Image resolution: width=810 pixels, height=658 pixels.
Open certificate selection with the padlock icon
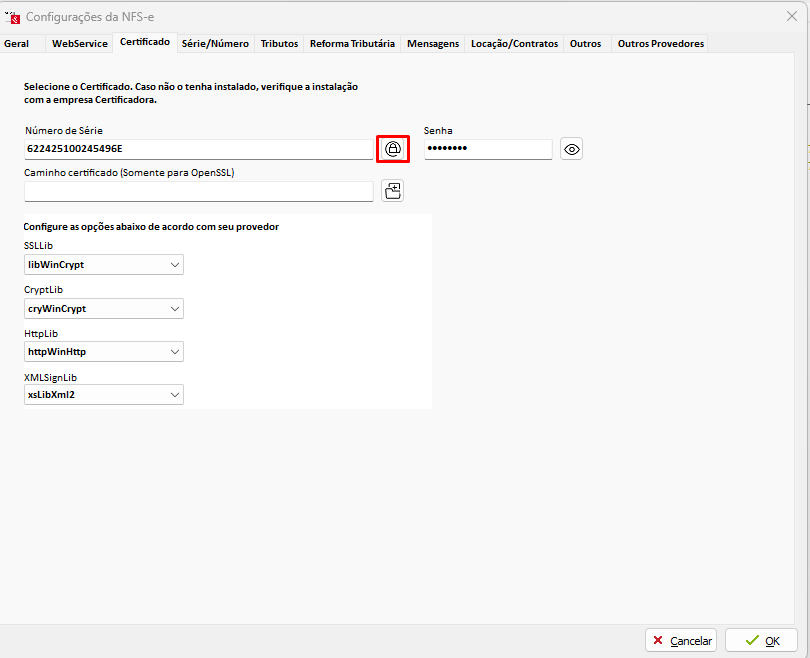coord(393,149)
